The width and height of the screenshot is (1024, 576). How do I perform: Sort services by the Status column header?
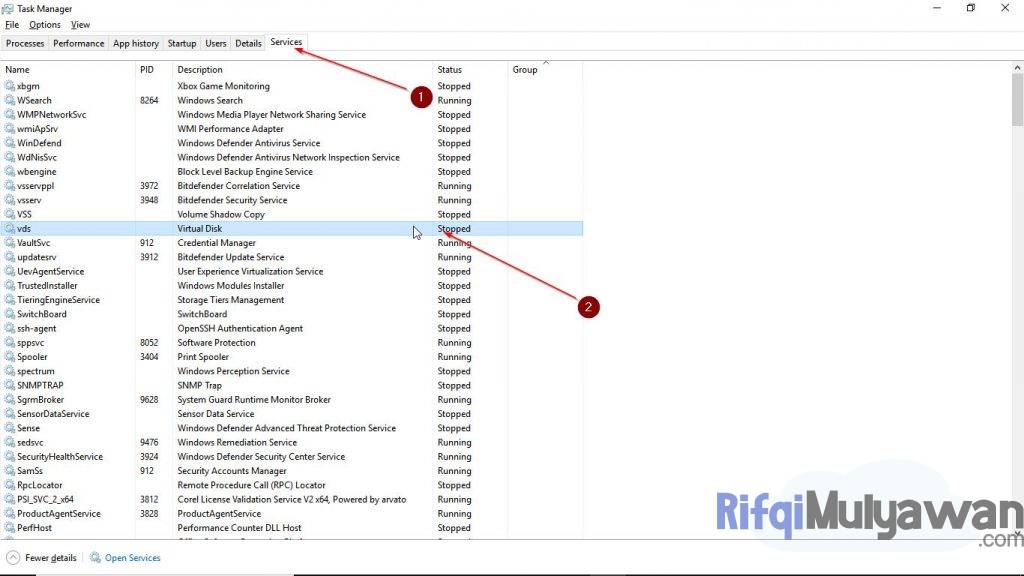click(448, 69)
